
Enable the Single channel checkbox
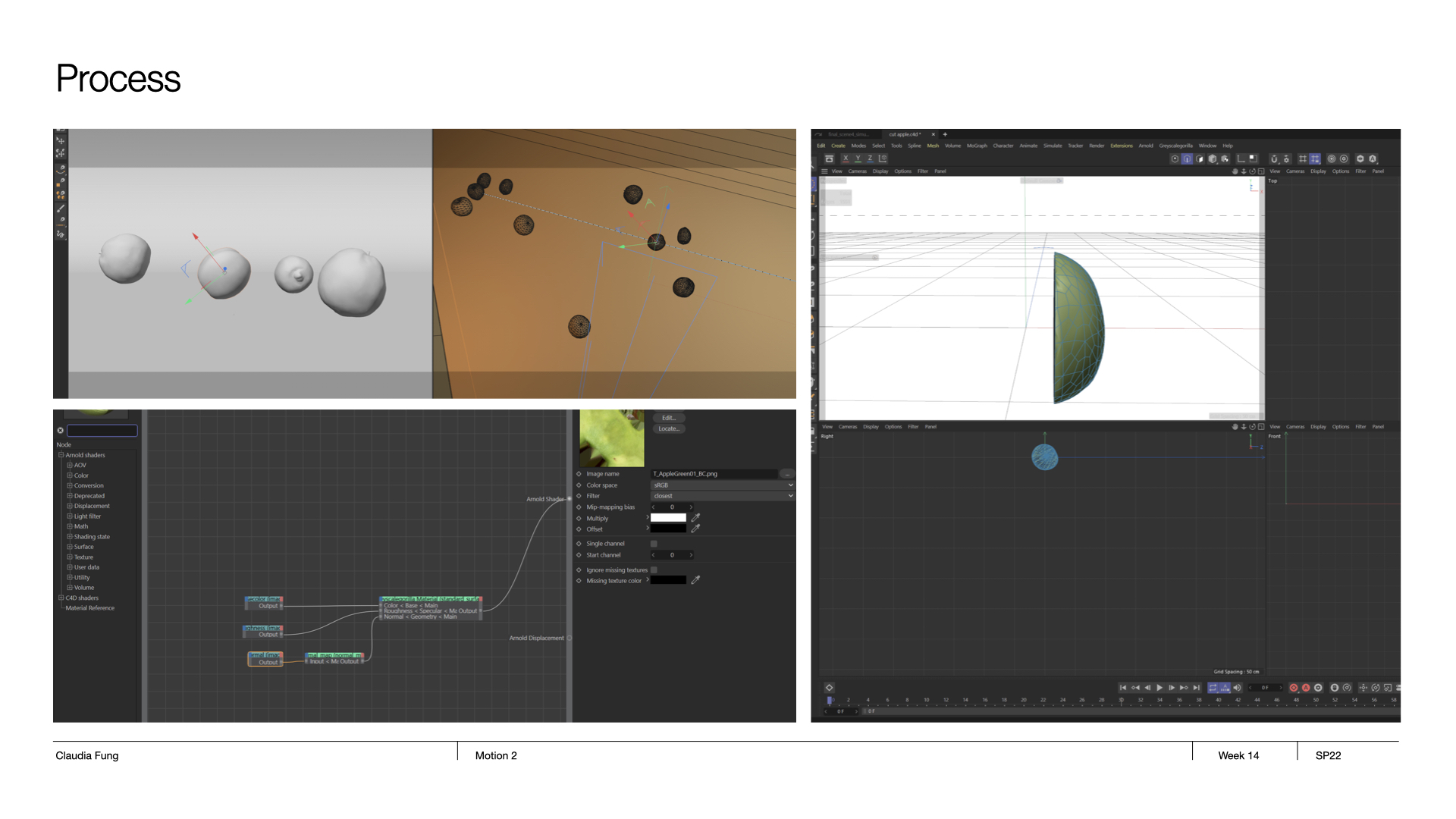pos(654,544)
